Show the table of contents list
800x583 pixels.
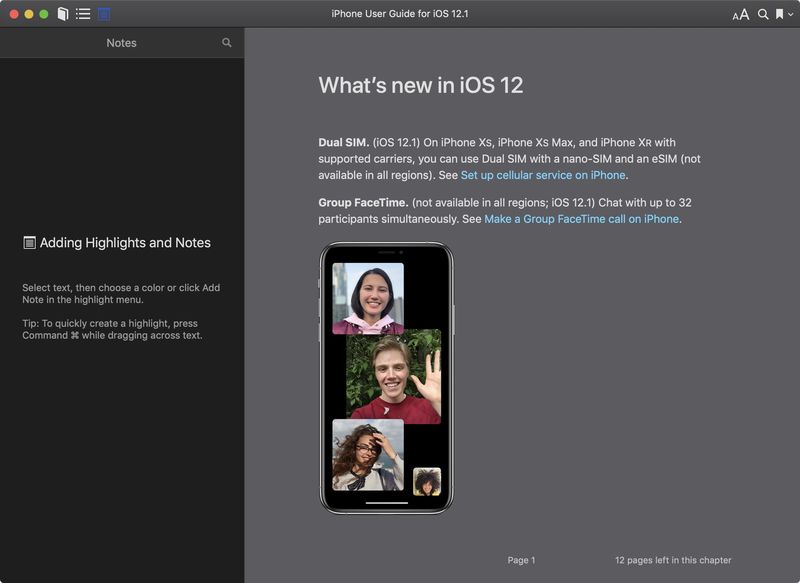(83, 14)
